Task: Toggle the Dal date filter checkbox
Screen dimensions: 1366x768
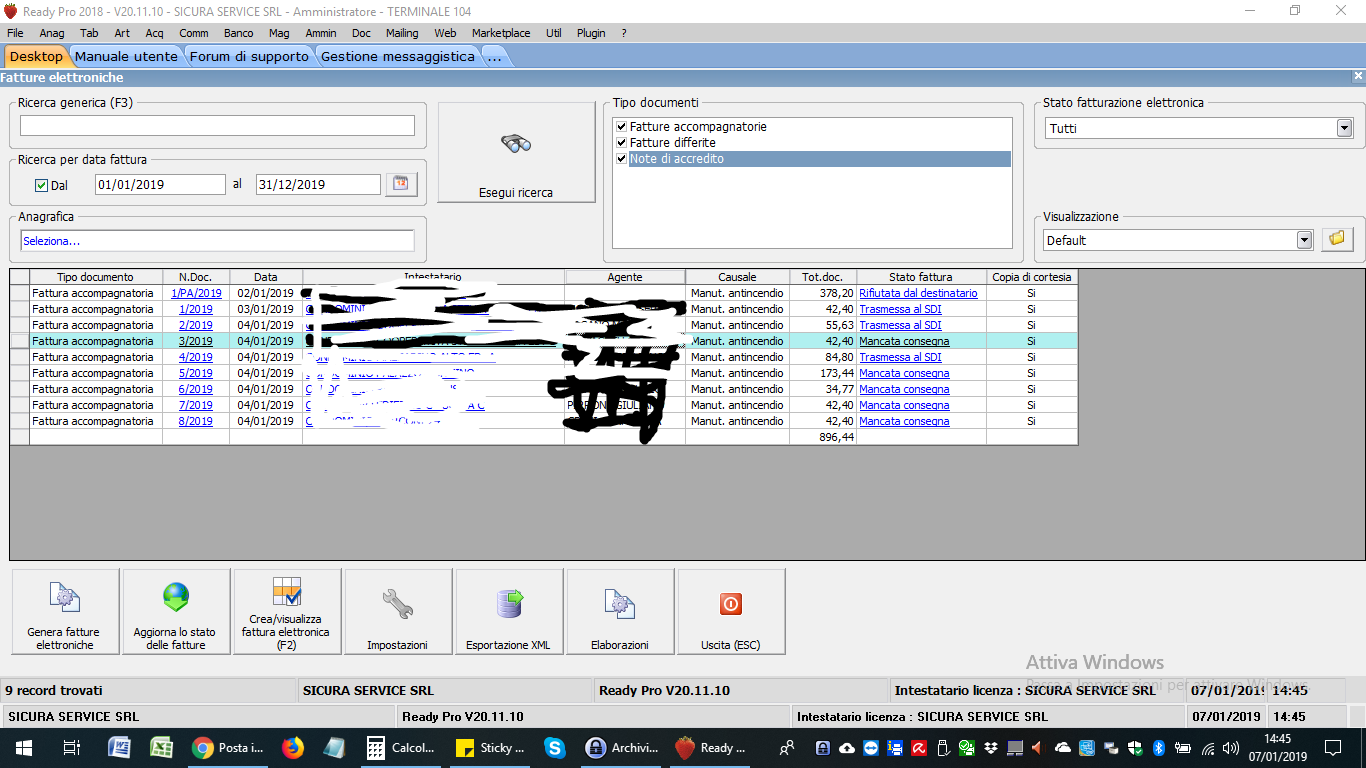Action: (42, 185)
